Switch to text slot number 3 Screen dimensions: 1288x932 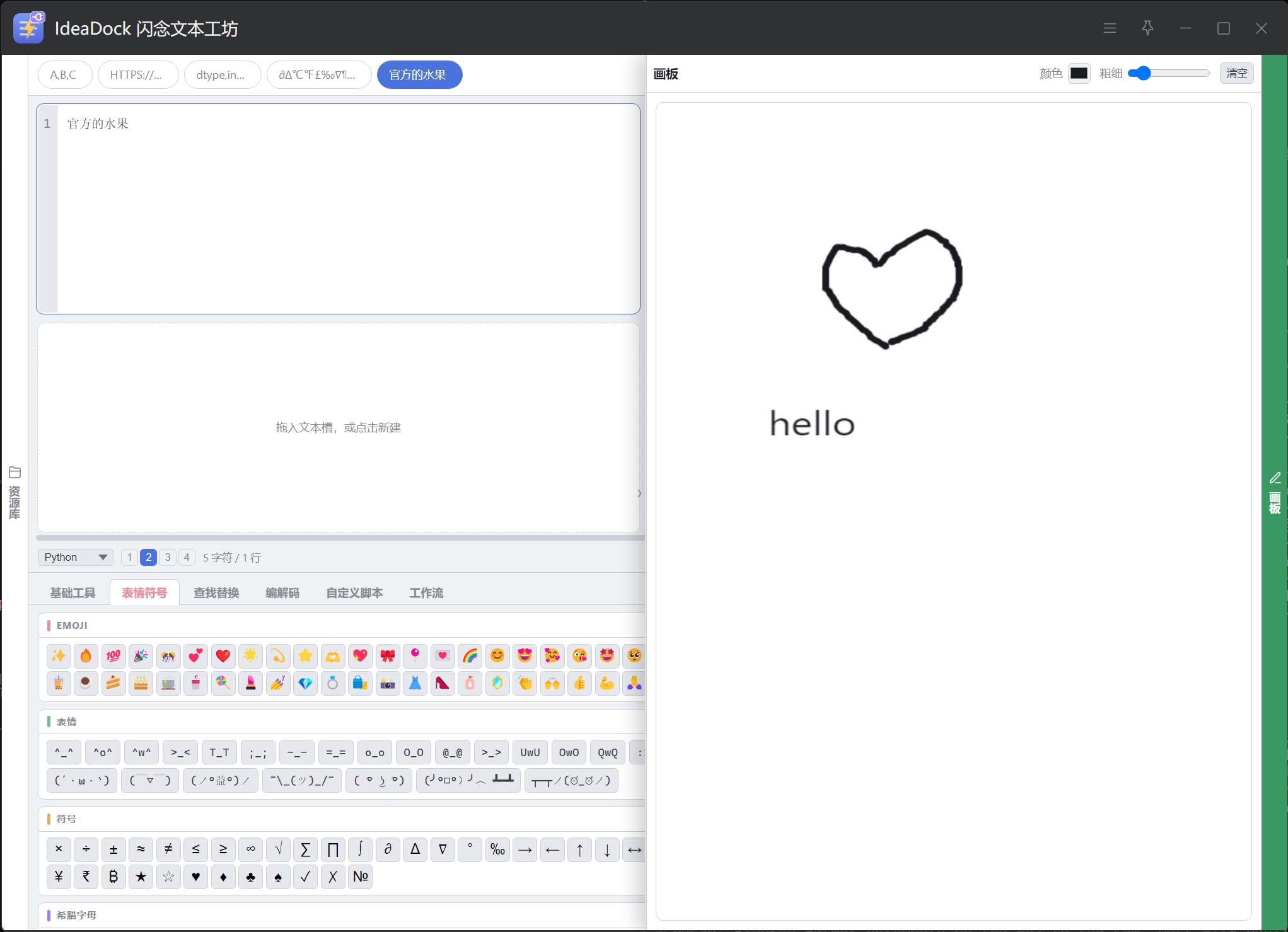click(167, 557)
